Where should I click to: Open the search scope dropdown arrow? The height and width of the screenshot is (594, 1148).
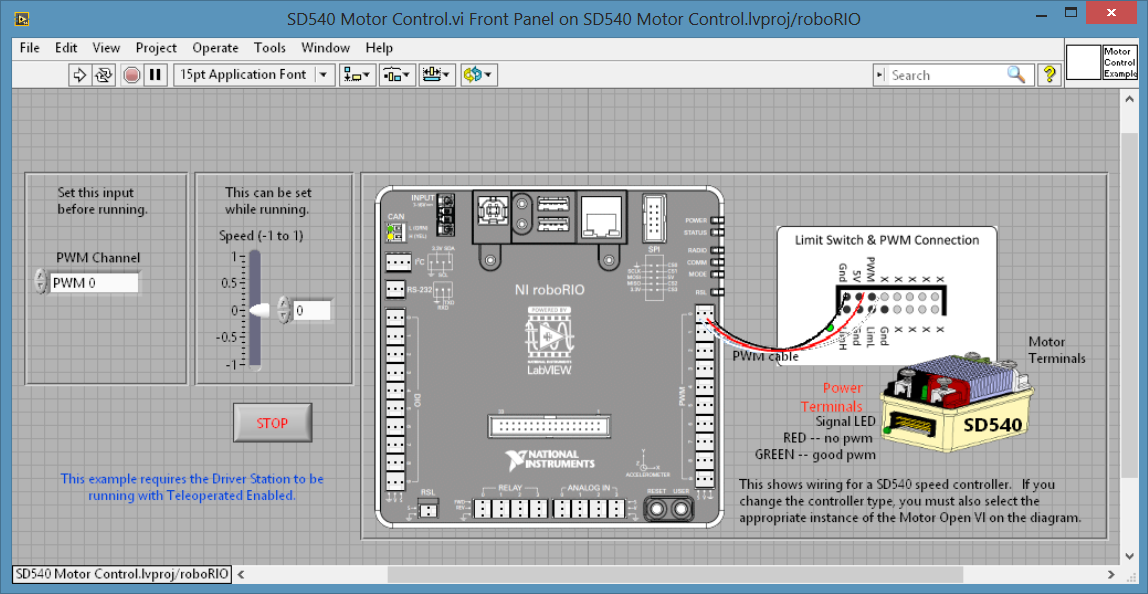879,74
